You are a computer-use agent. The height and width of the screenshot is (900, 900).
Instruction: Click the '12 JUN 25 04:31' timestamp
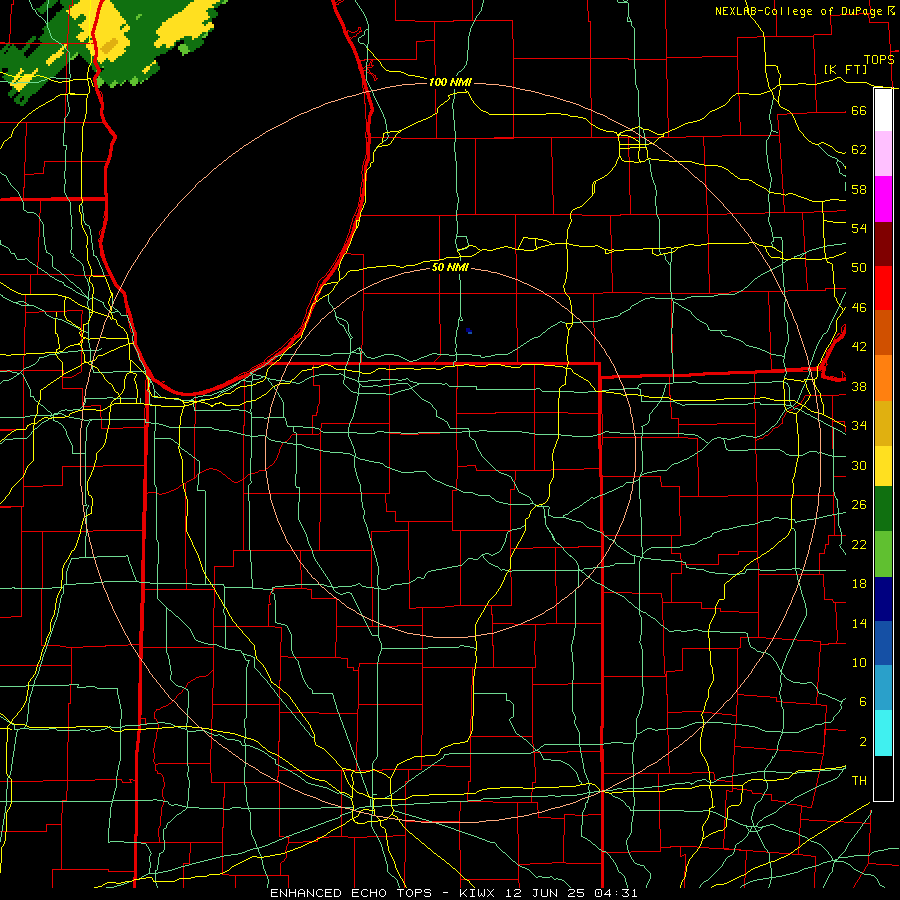(571, 893)
